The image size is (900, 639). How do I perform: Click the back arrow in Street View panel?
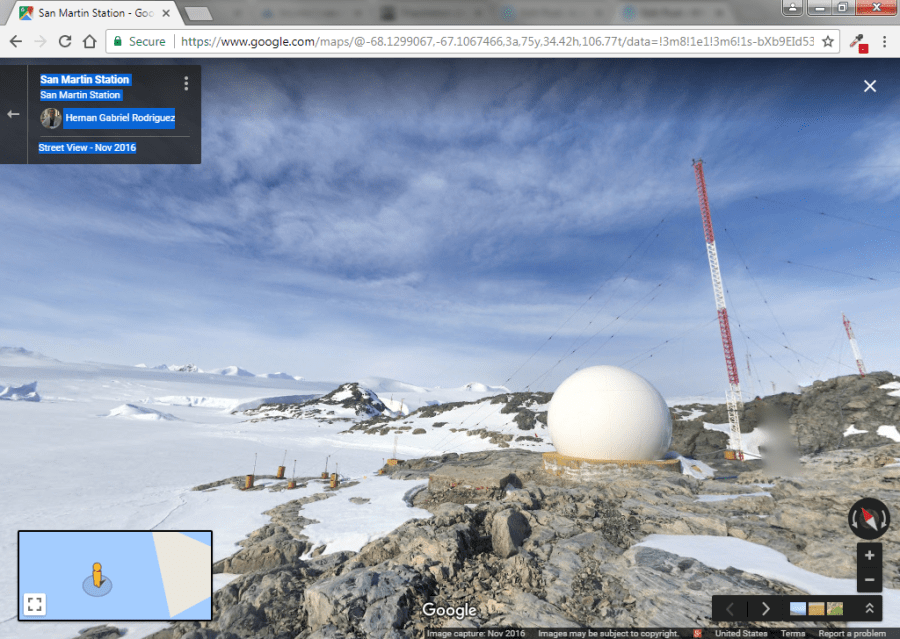13,114
